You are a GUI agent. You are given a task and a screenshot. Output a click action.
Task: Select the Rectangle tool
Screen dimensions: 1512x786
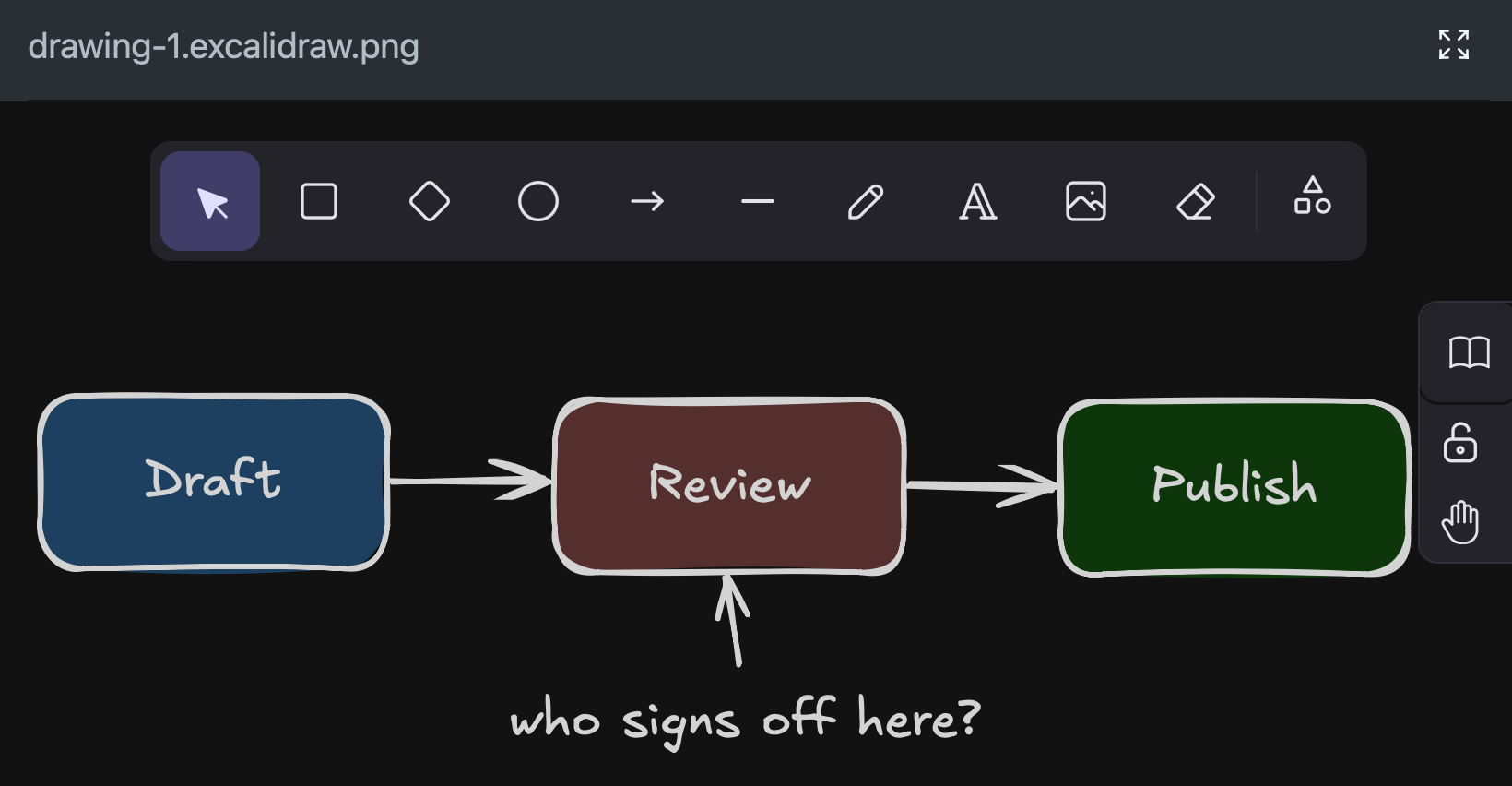point(319,201)
